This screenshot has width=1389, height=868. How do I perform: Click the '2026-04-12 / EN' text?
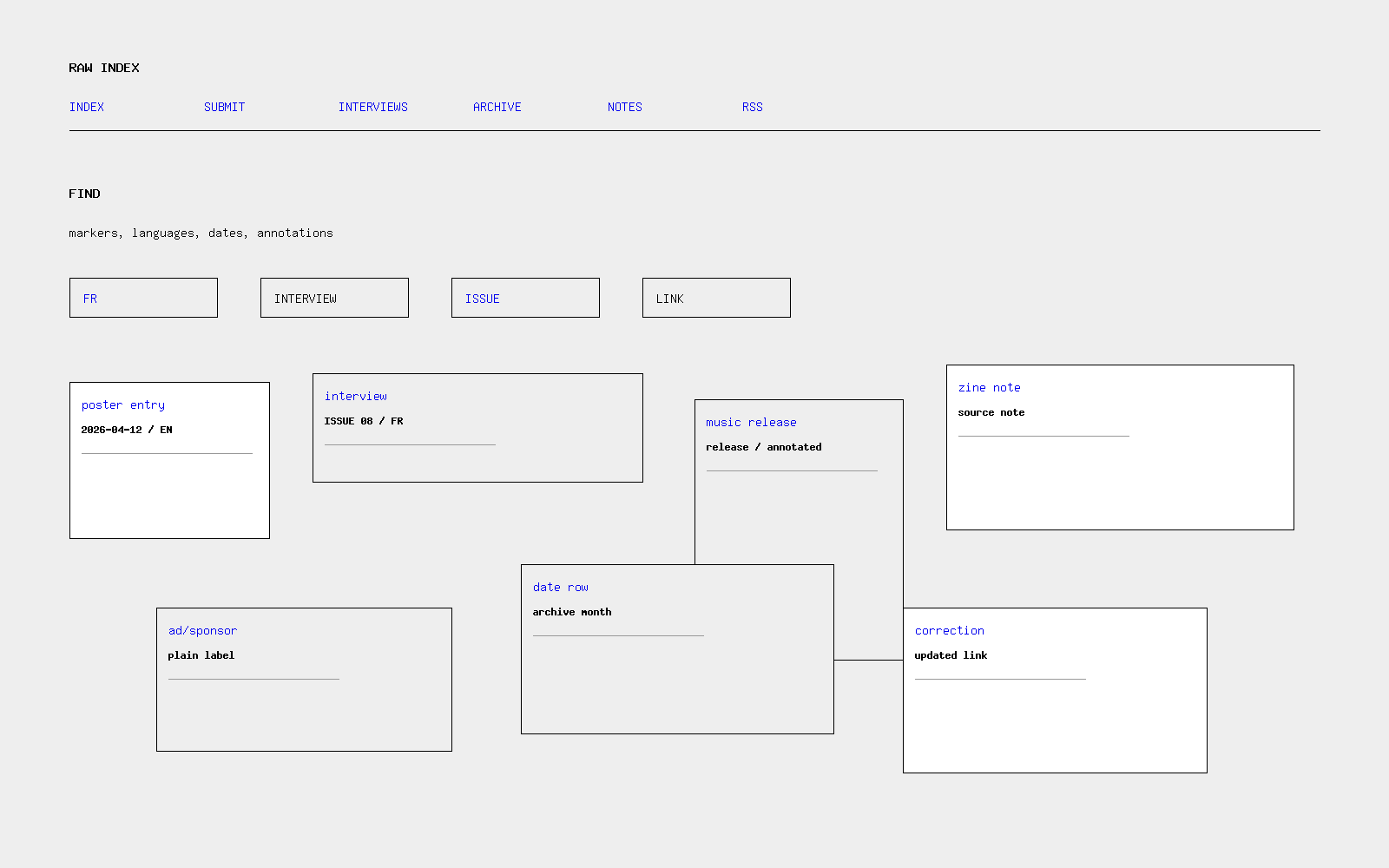coord(127,430)
